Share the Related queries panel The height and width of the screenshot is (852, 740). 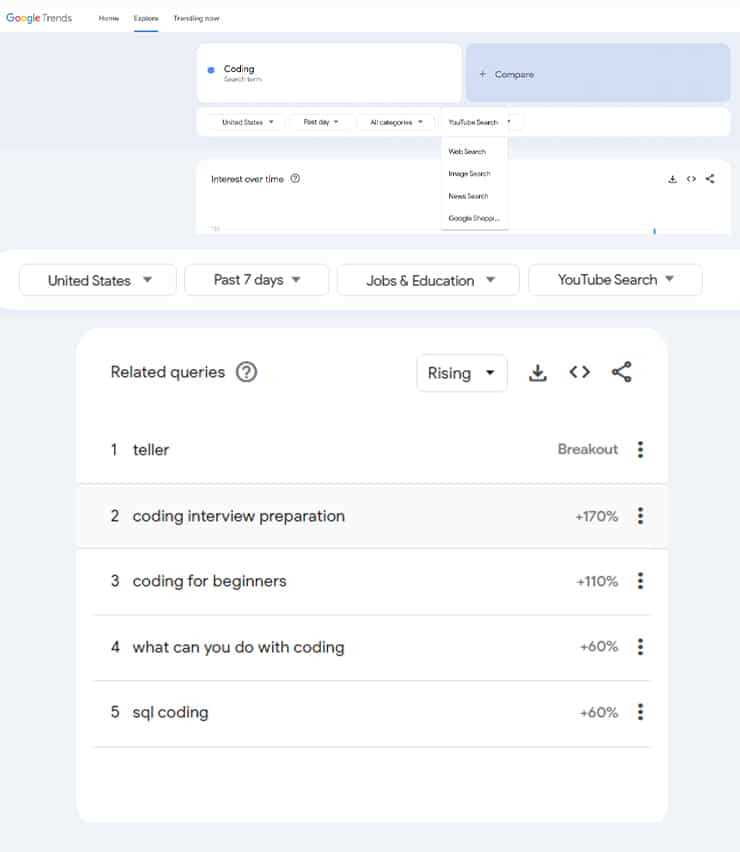point(619,372)
